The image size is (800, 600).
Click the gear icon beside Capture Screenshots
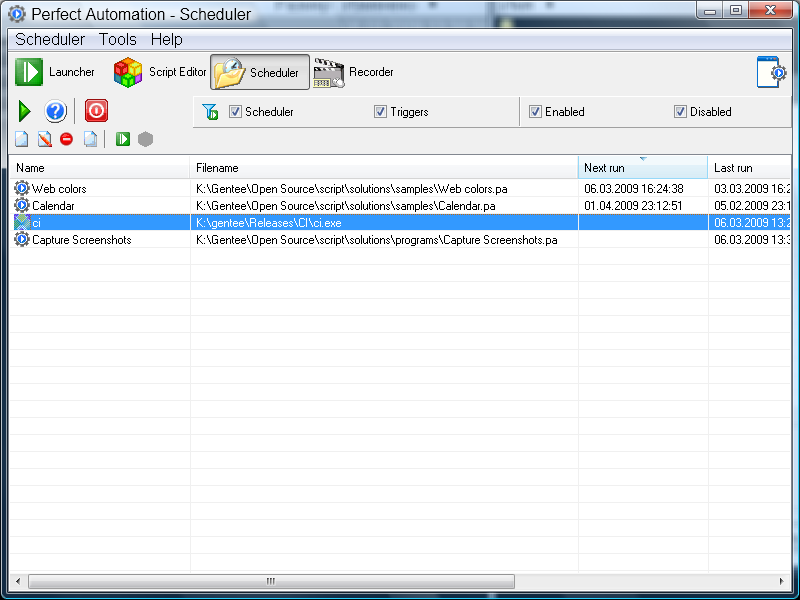coord(22,239)
